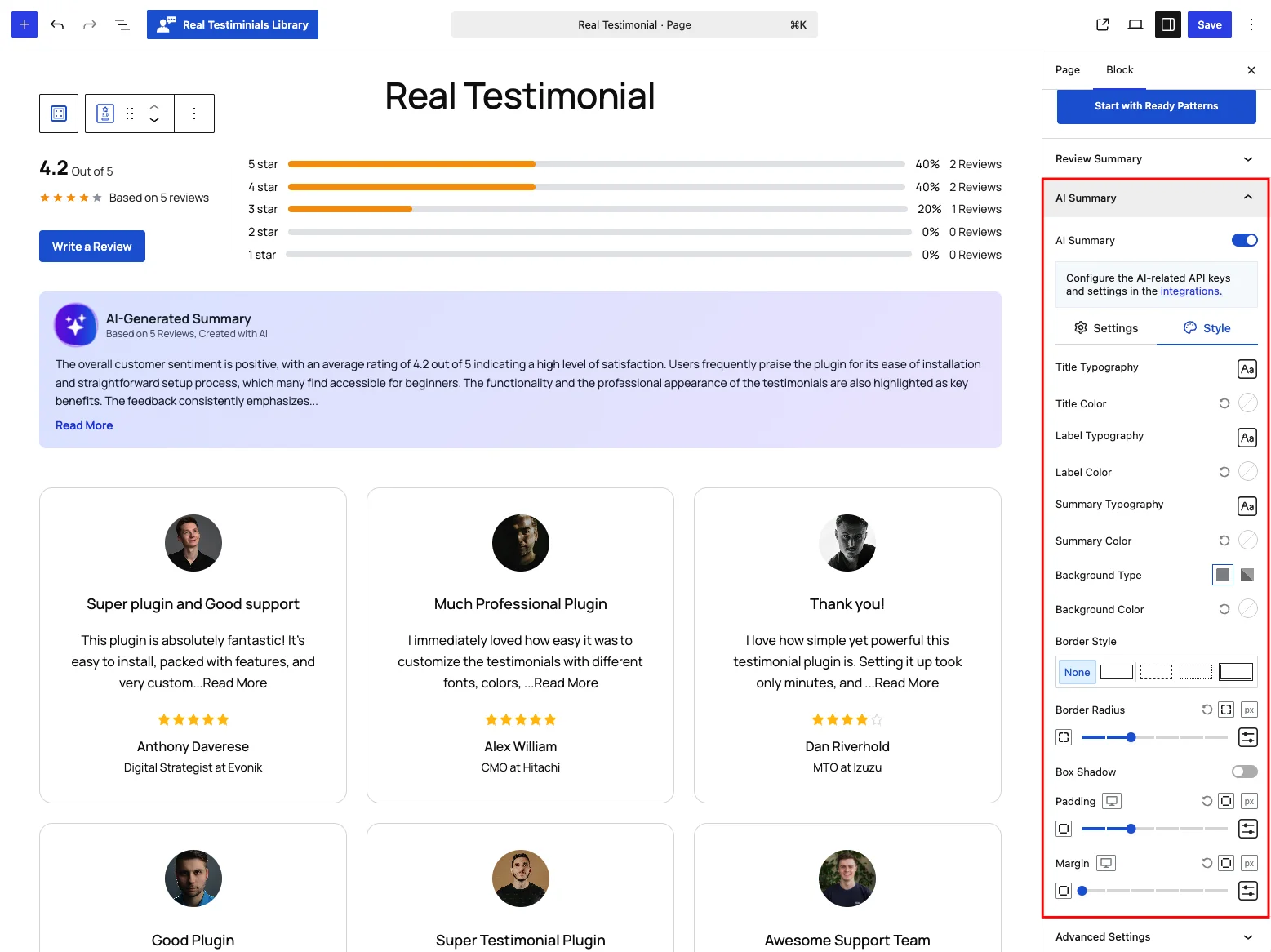Open Label Typography settings

click(x=1247, y=438)
